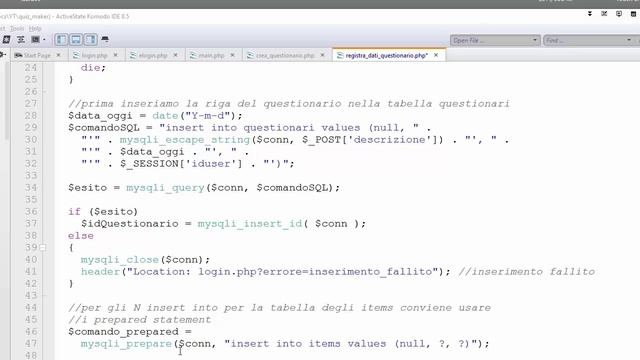This screenshot has width=640, height=360.
Task: Toggle the bottom pane visibility button
Action: pos(76,40)
